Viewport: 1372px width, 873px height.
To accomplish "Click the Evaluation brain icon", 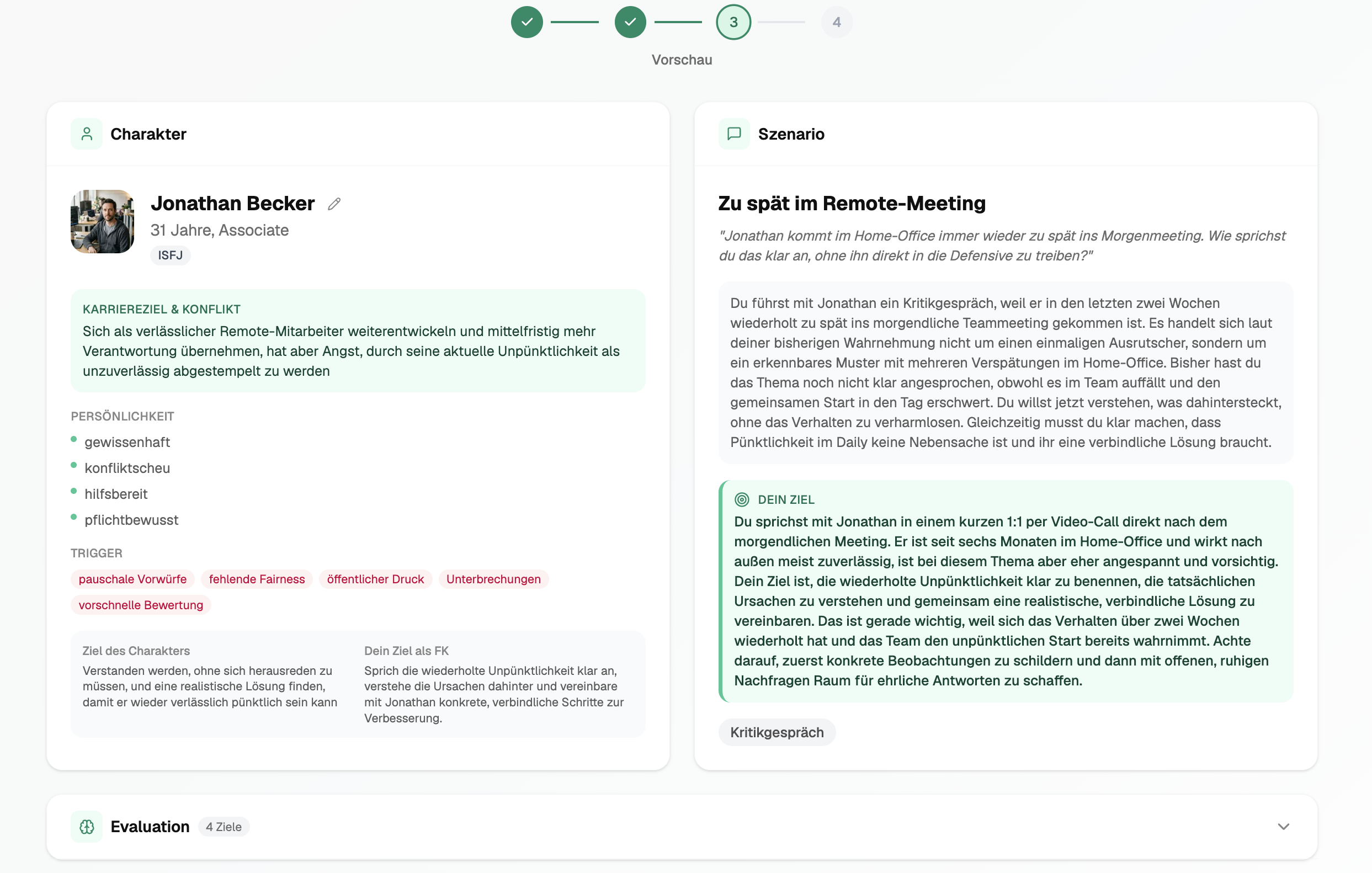I will coord(87,826).
